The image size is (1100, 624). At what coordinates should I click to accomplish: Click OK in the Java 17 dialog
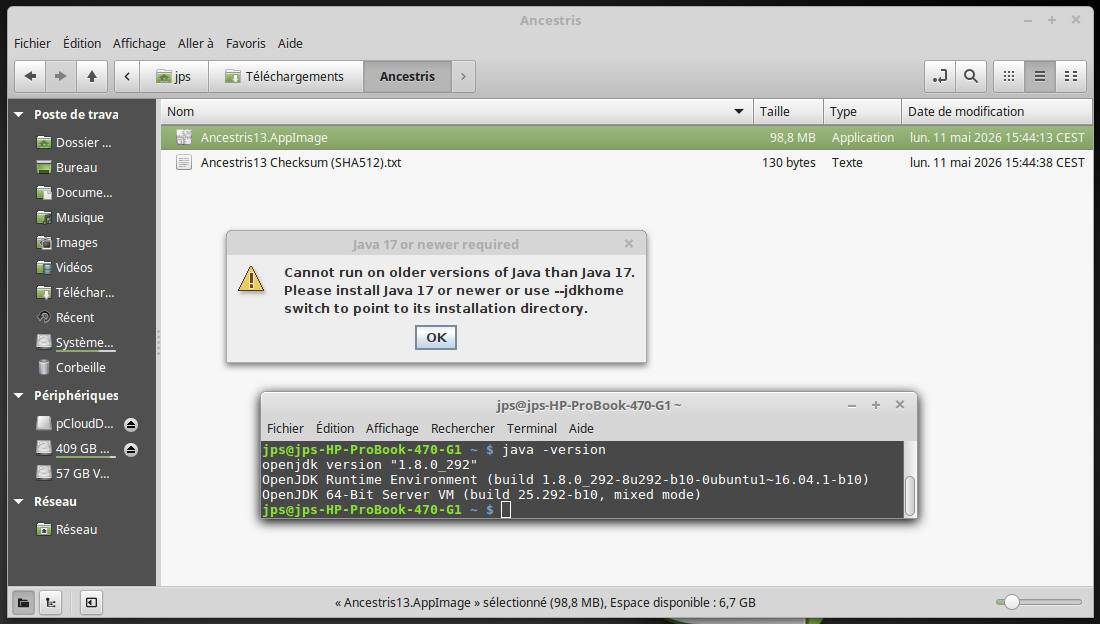[x=436, y=338]
